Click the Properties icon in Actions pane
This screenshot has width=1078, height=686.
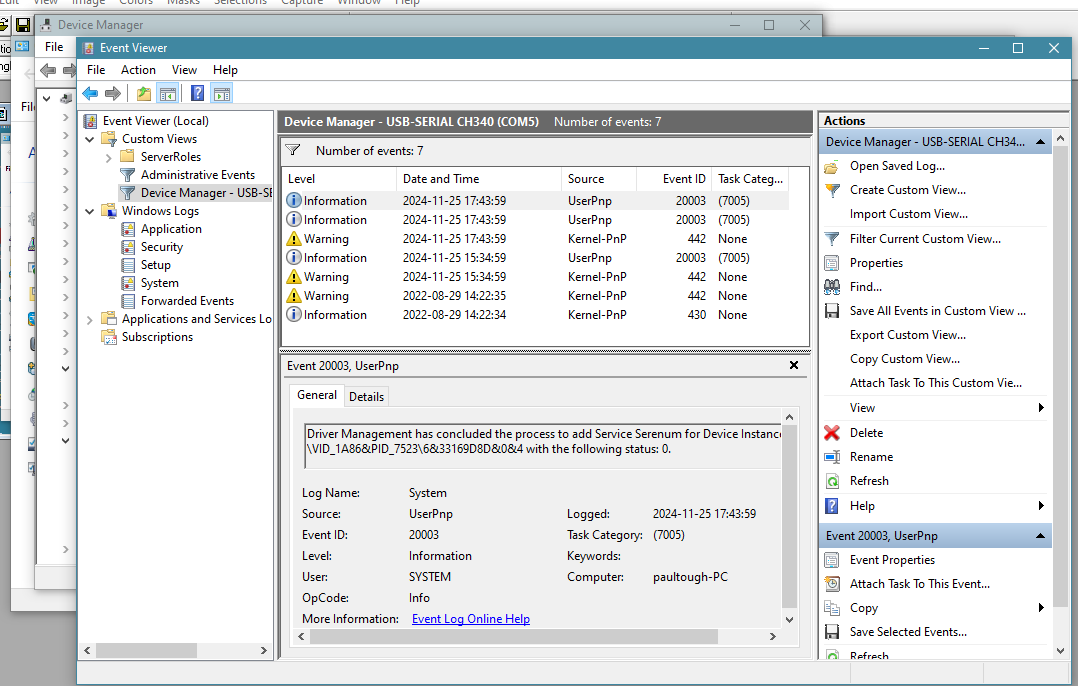point(832,263)
